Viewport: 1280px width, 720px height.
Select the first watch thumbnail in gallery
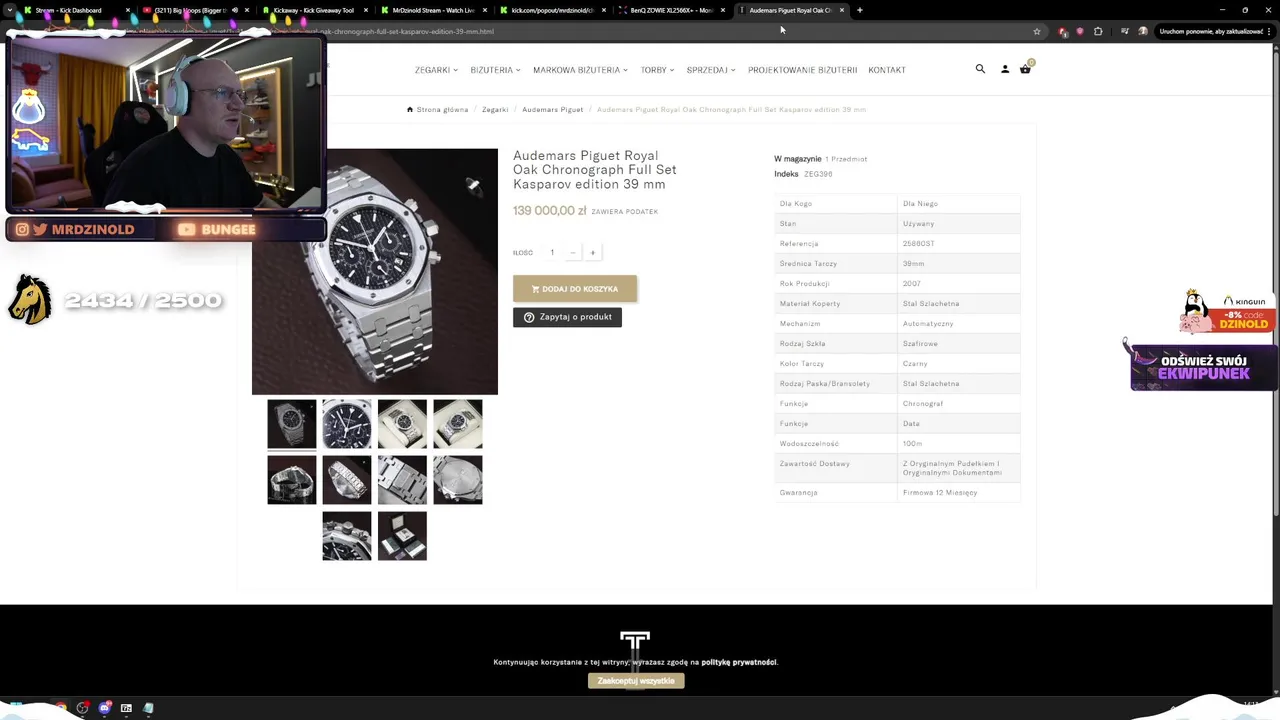292,424
